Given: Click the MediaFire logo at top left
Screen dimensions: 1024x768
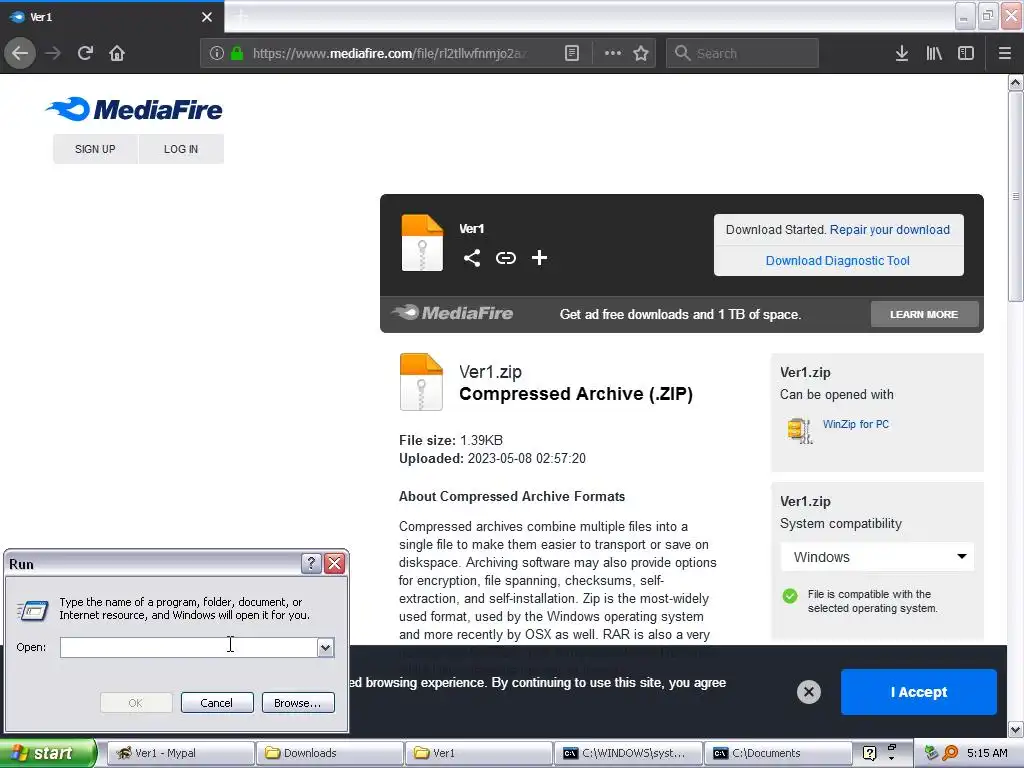Looking at the screenshot, I should (x=134, y=109).
